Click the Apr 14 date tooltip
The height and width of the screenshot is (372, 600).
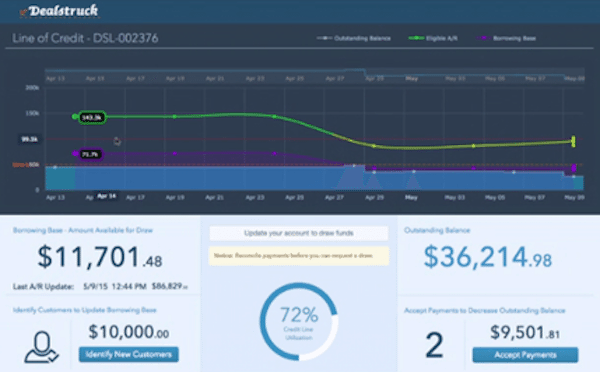pyautogui.click(x=106, y=196)
